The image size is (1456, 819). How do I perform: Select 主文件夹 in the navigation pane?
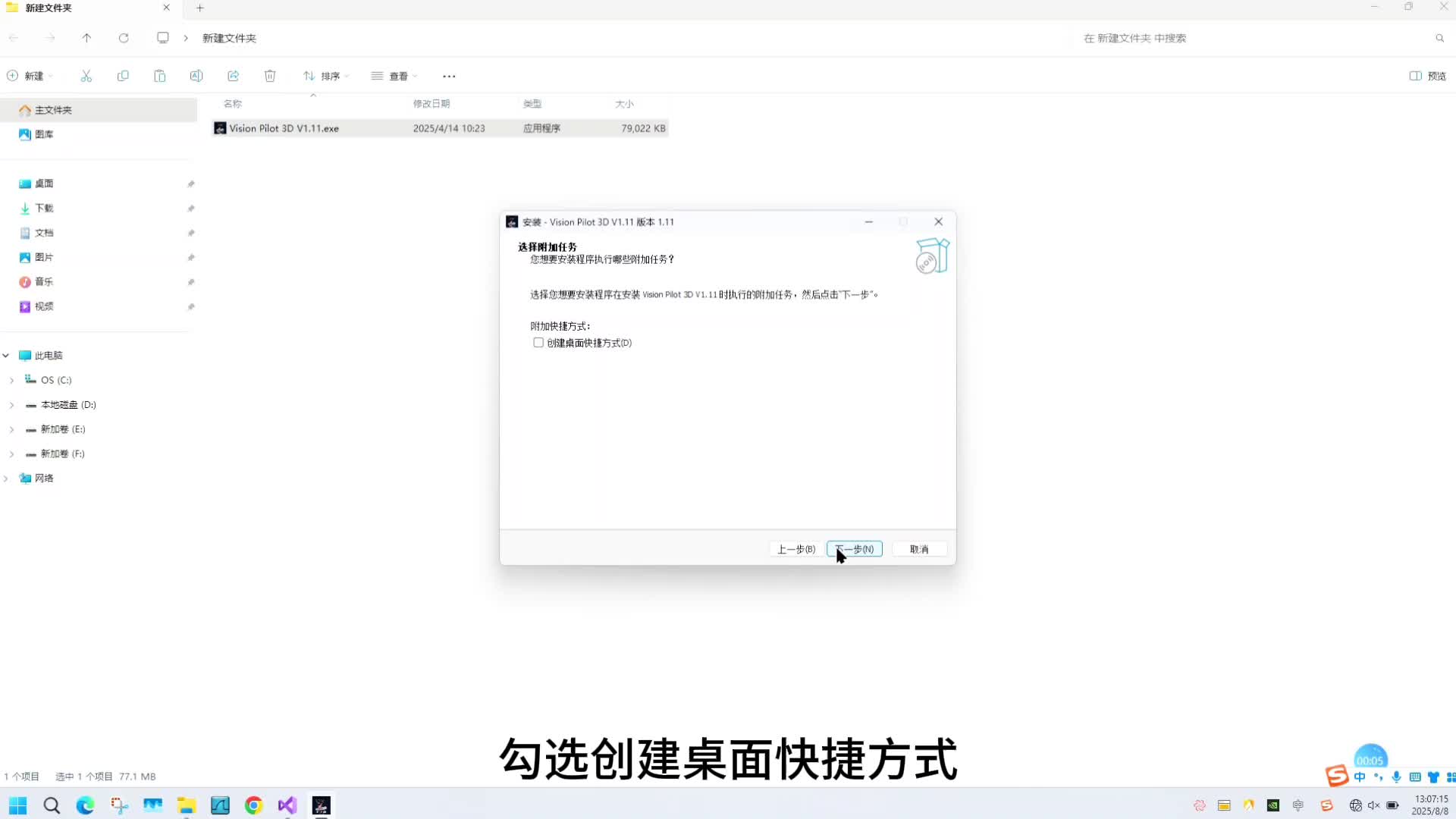pyautogui.click(x=99, y=110)
